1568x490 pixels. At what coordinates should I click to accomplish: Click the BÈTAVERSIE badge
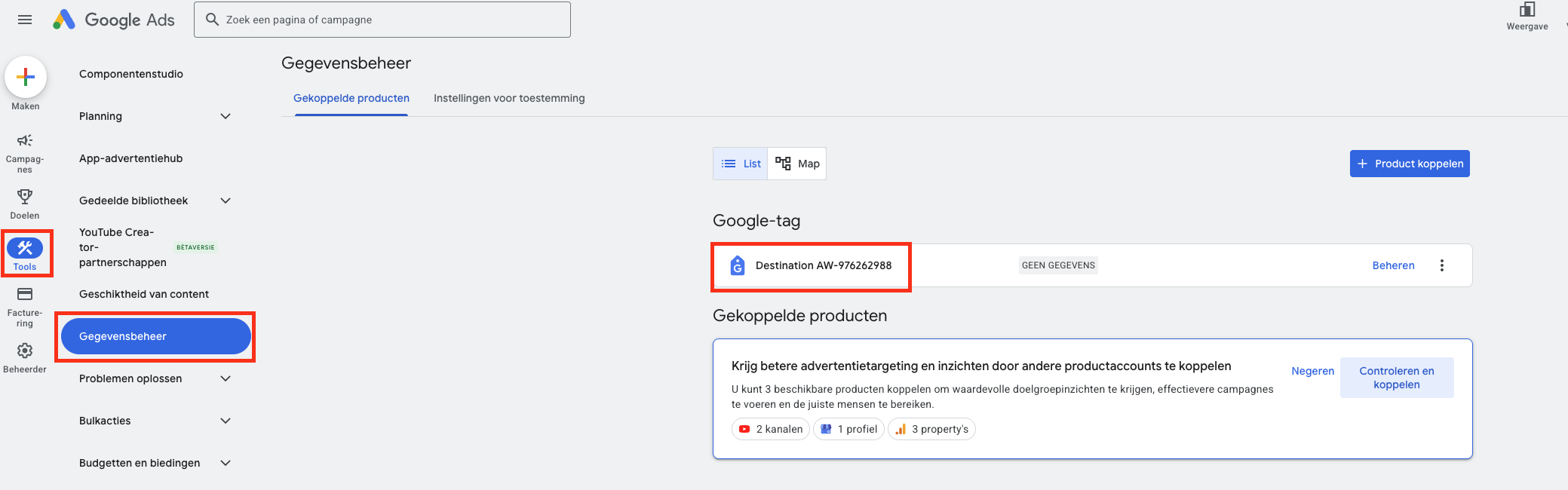tap(195, 247)
